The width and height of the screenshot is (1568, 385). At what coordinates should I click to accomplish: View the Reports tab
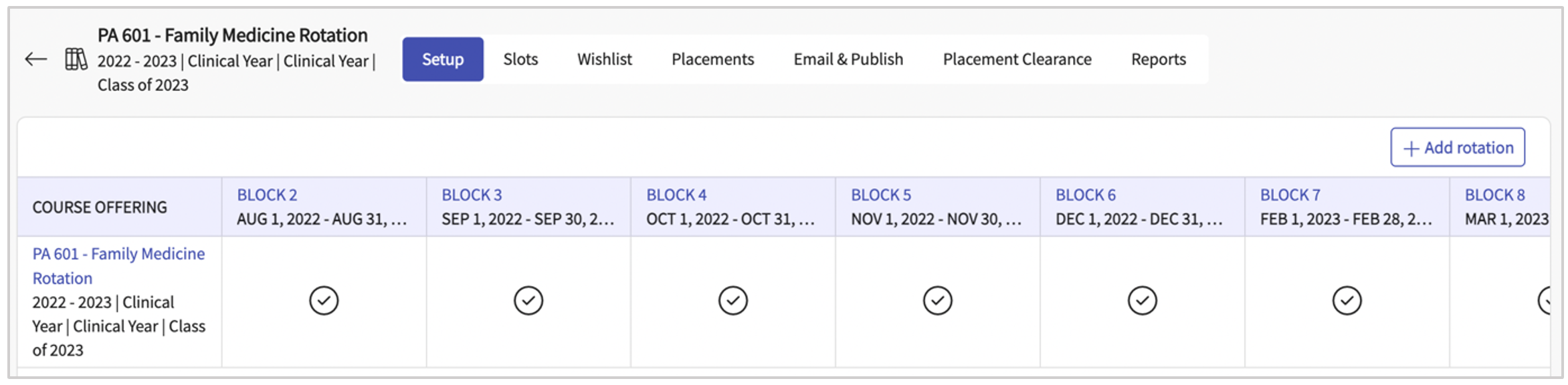pyautogui.click(x=1159, y=59)
